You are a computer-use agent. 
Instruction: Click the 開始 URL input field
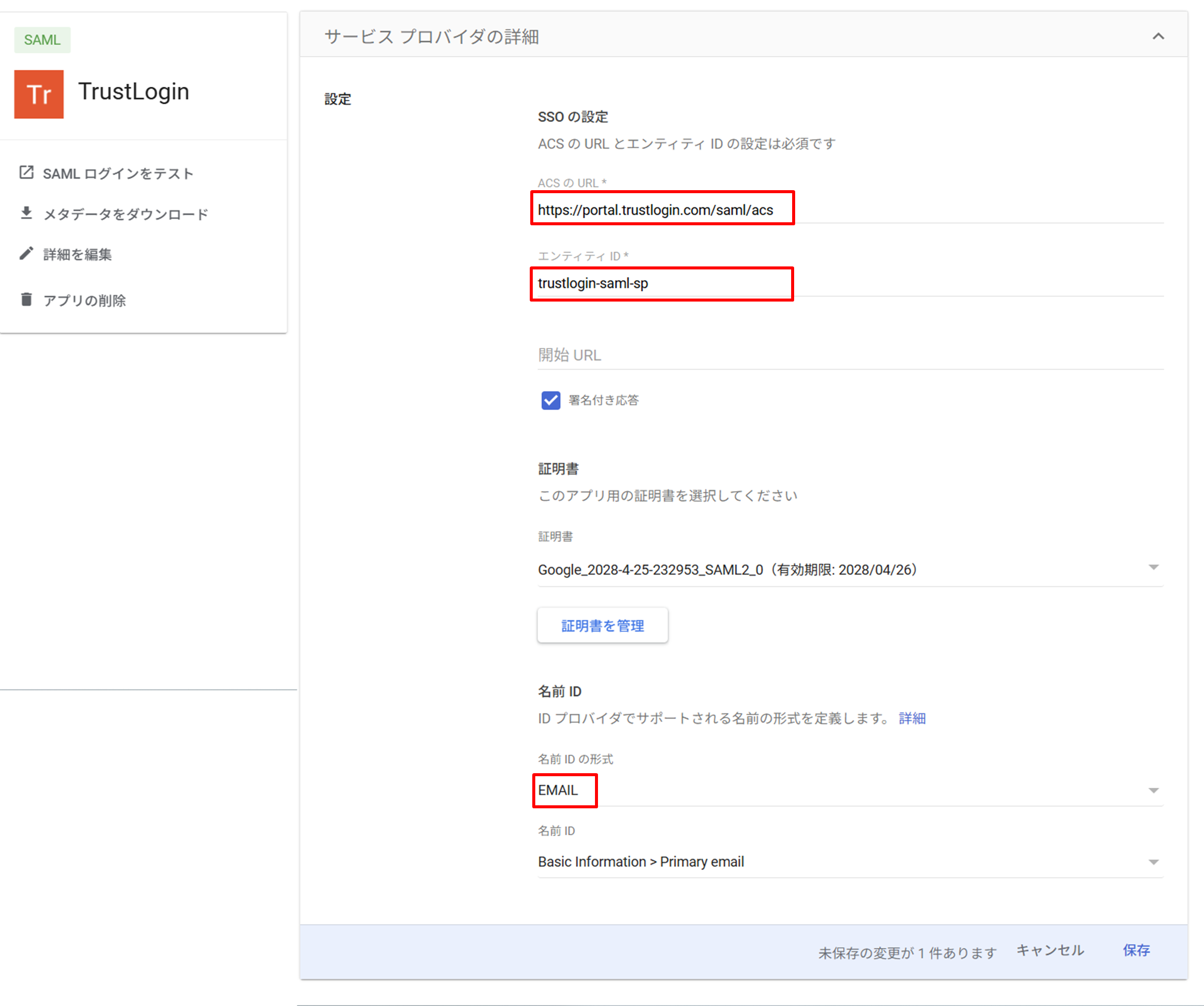point(851,355)
